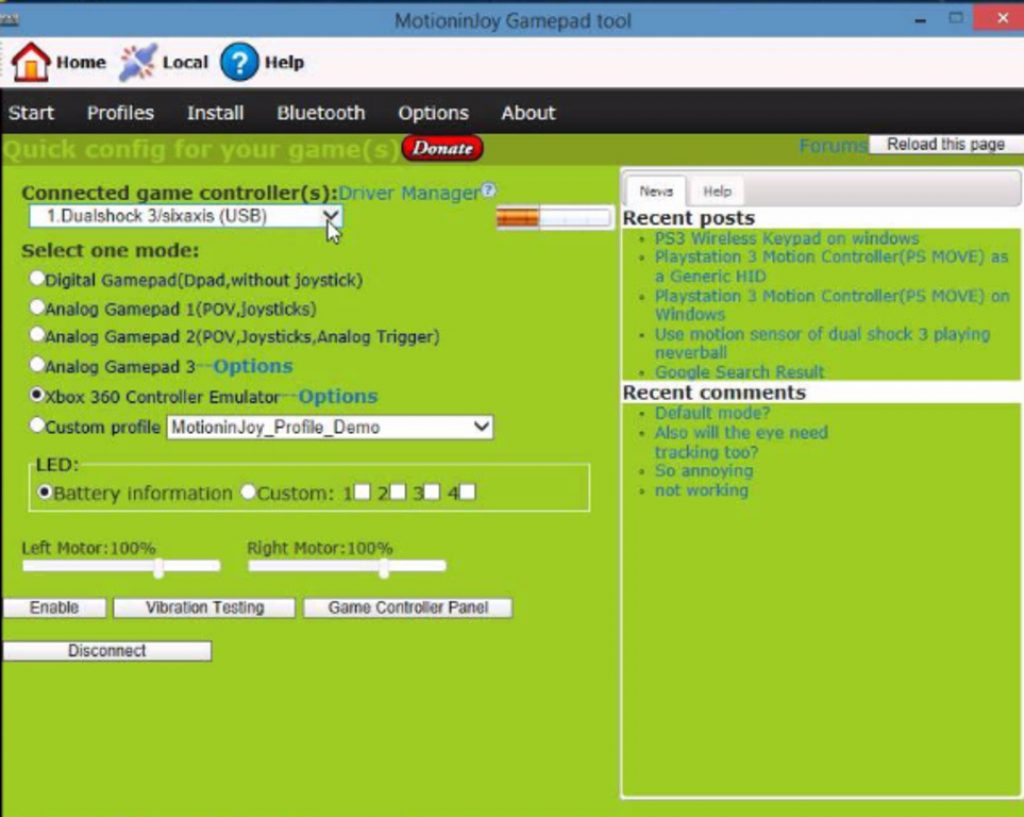This screenshot has width=1024, height=817.
Task: Switch to the News tab
Action: coord(656,191)
